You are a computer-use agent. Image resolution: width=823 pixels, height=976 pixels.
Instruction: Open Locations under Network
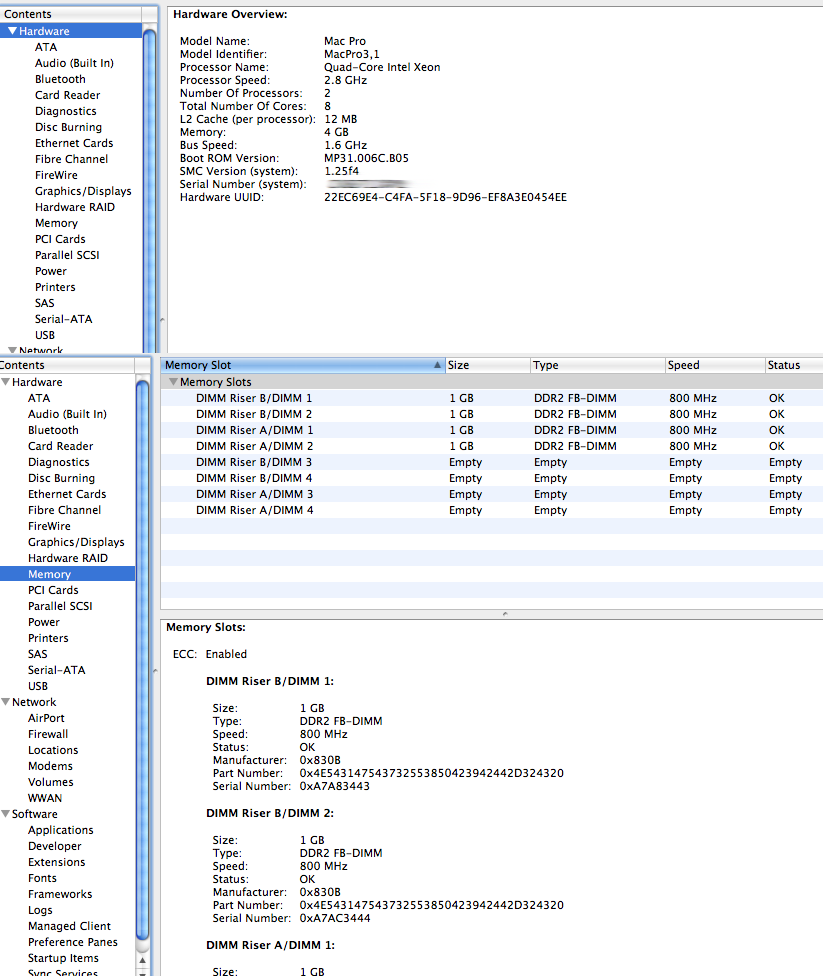(x=53, y=750)
